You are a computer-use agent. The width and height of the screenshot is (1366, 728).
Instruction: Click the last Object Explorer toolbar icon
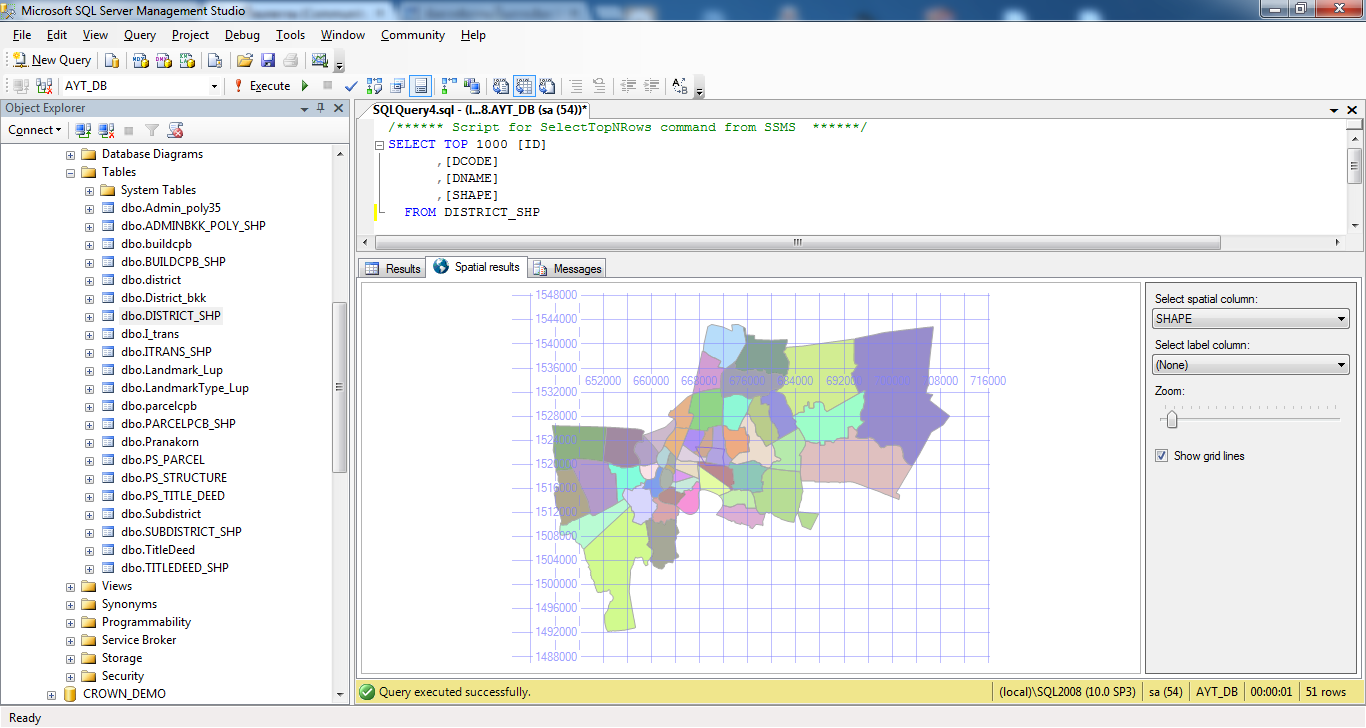point(175,130)
